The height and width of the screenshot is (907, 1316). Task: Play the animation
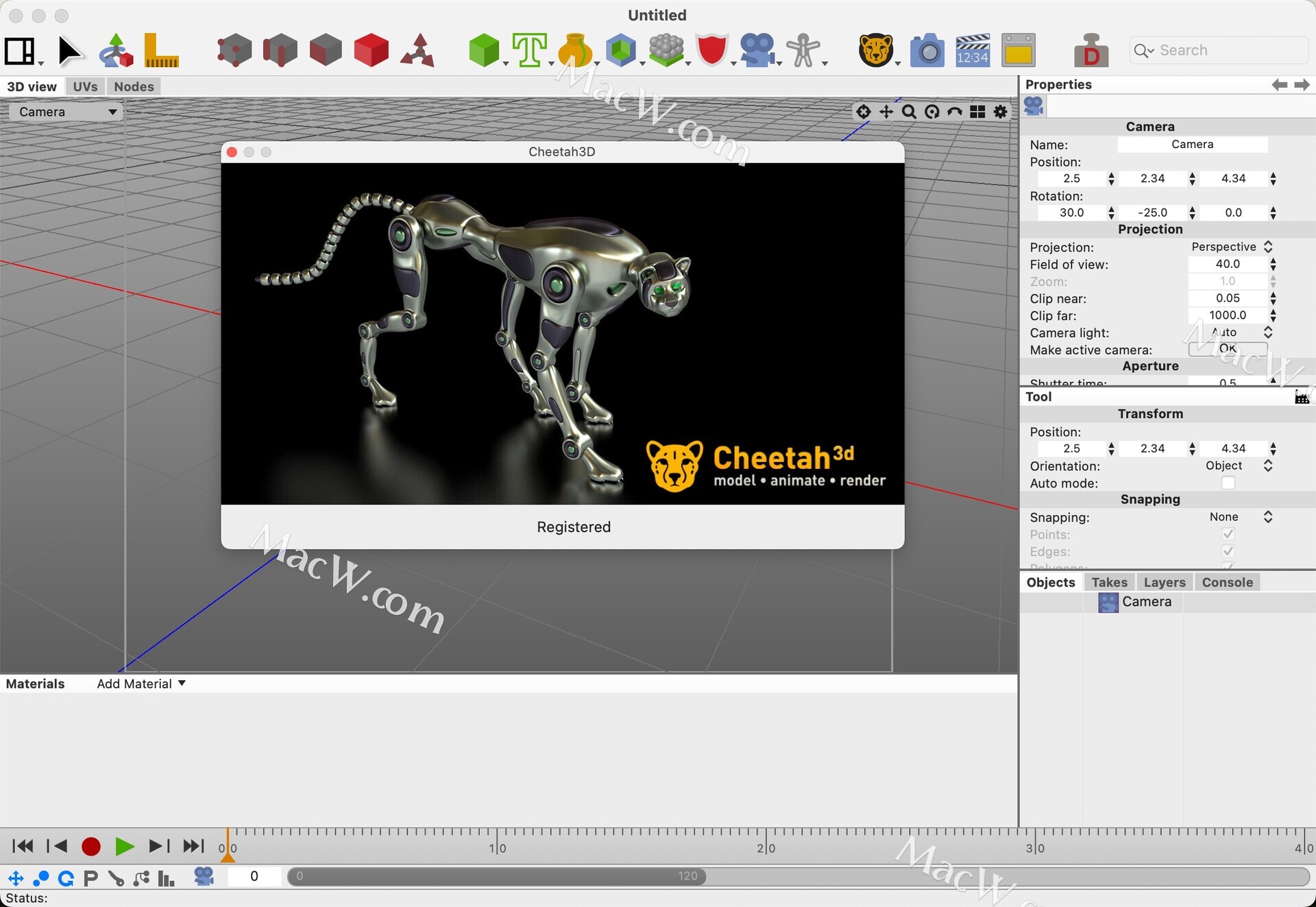[x=124, y=847]
